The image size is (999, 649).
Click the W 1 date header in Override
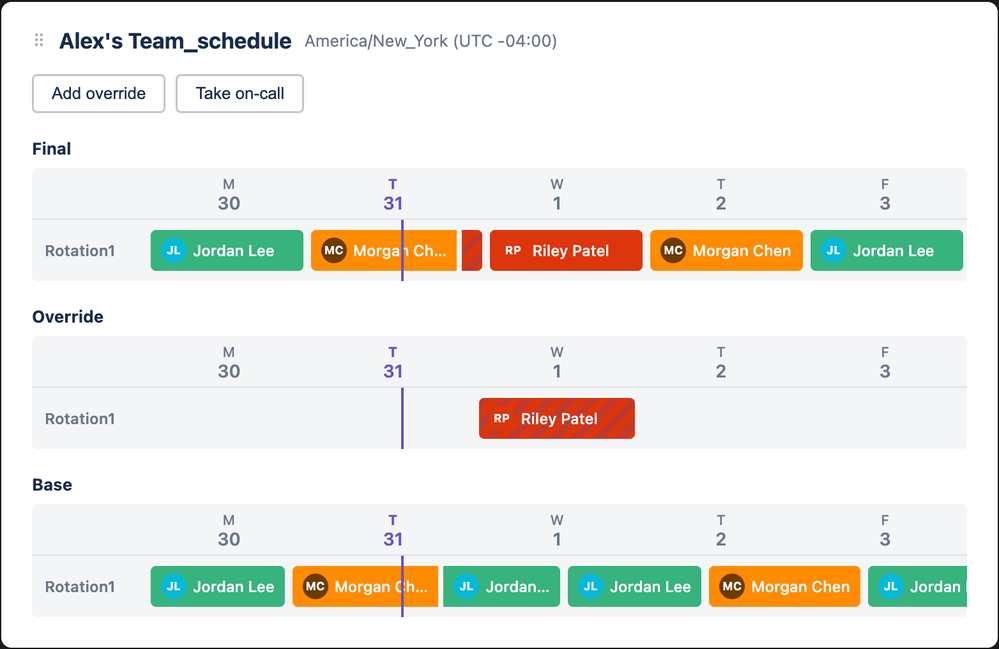557,363
